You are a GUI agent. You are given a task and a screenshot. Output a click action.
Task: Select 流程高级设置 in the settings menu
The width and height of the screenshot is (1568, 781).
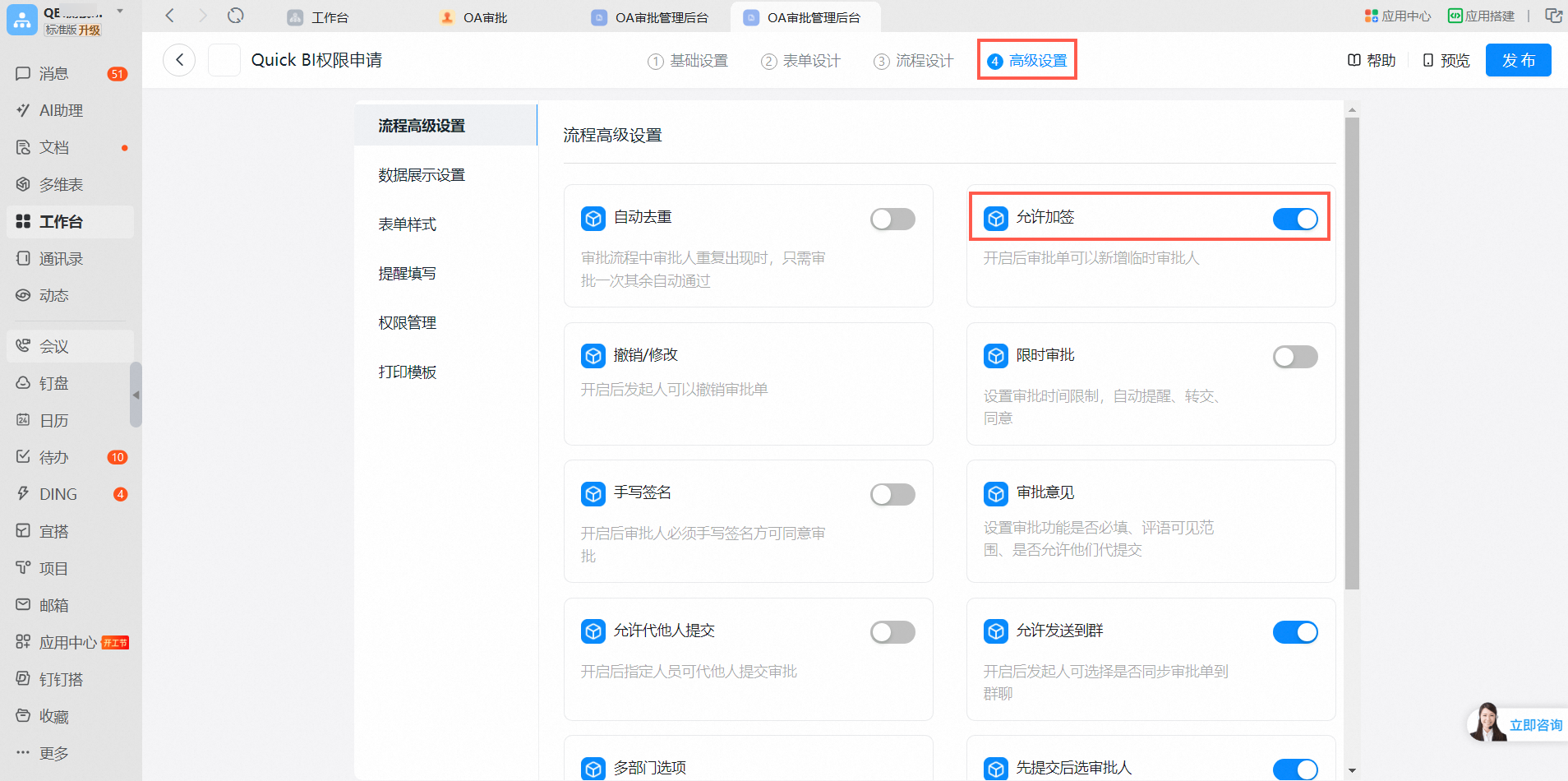[445, 126]
